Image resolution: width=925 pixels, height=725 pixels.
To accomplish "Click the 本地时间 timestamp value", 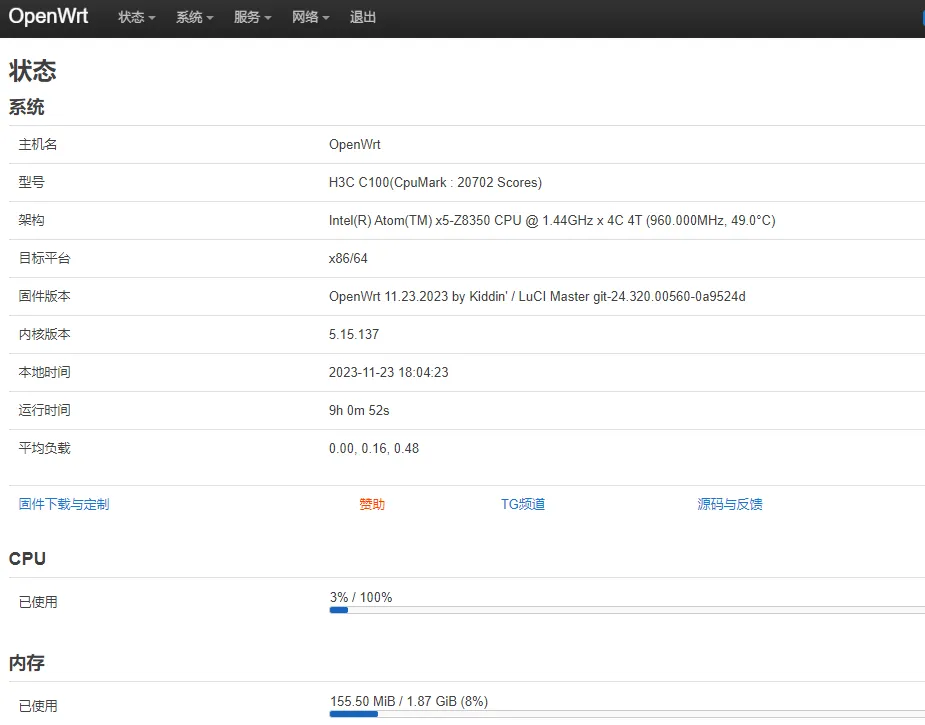I will (389, 372).
